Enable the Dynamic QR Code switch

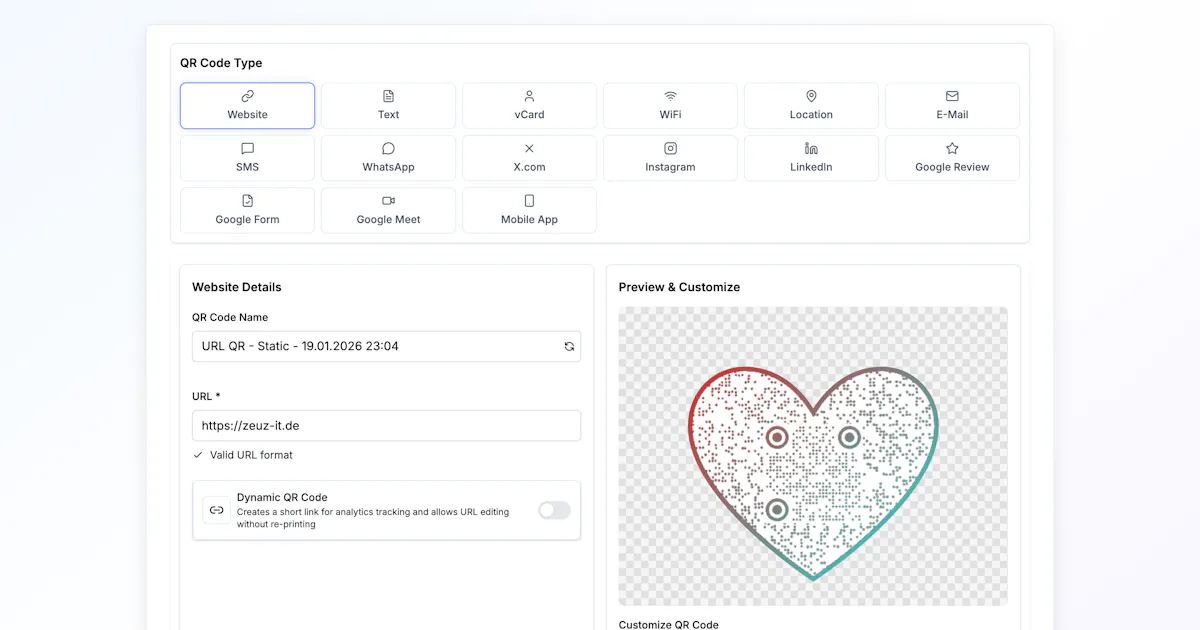554,510
